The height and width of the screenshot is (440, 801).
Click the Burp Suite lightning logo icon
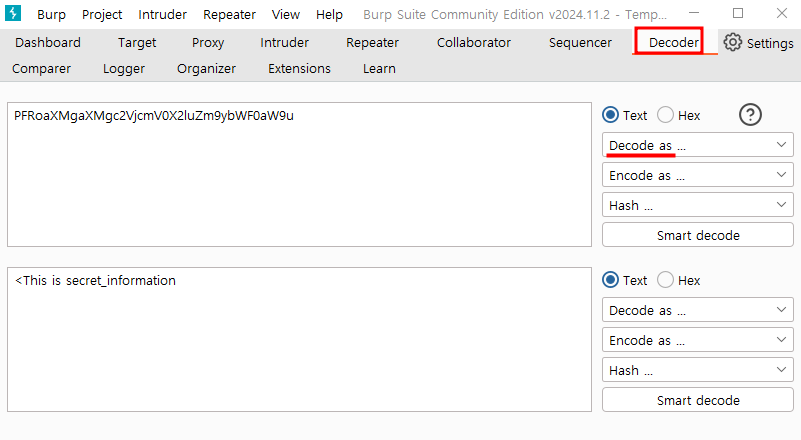click(x=13, y=13)
